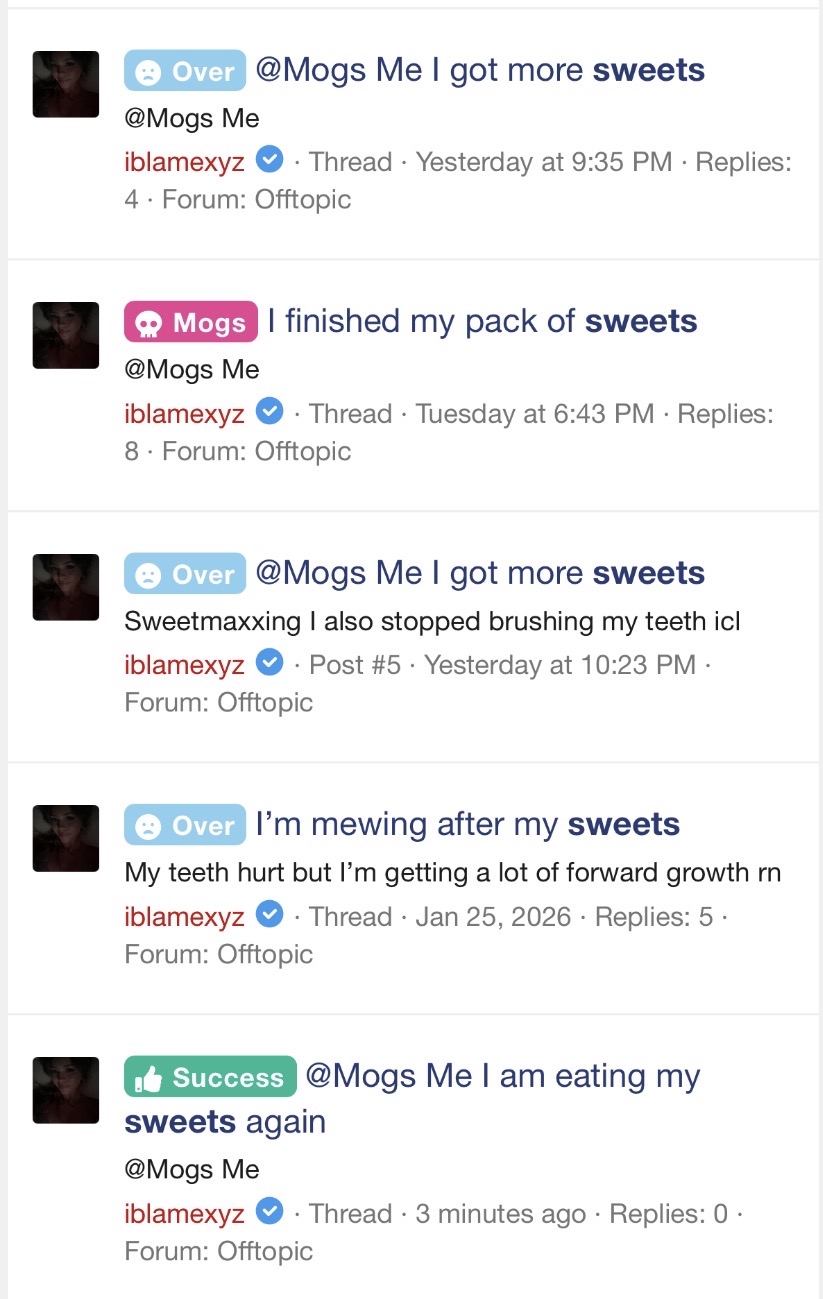This screenshot has height=1299, width=823.
Task: Click the pink 'Mogs' skull prefix badge
Action: point(190,322)
